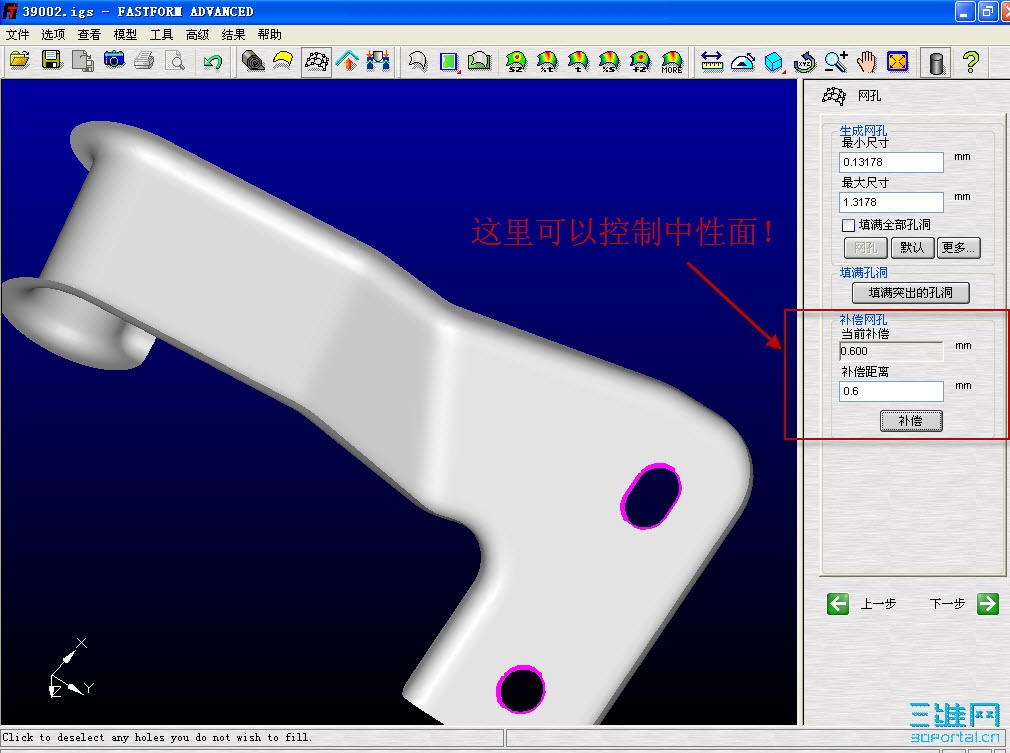This screenshot has width=1010, height=753.
Task: Minimize the FASTFORM window
Action: coord(964,12)
